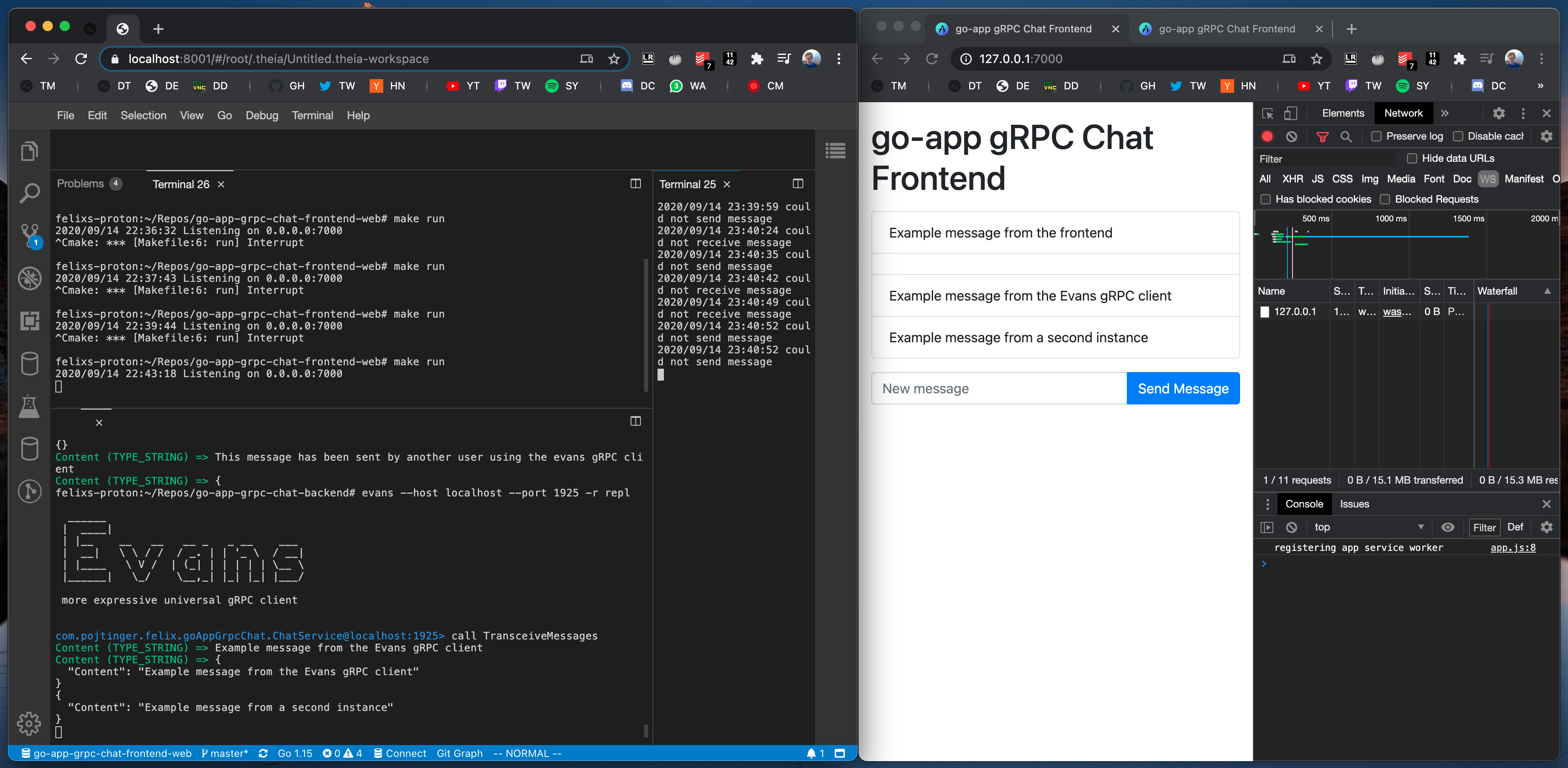Click the Send Message button

(1183, 388)
